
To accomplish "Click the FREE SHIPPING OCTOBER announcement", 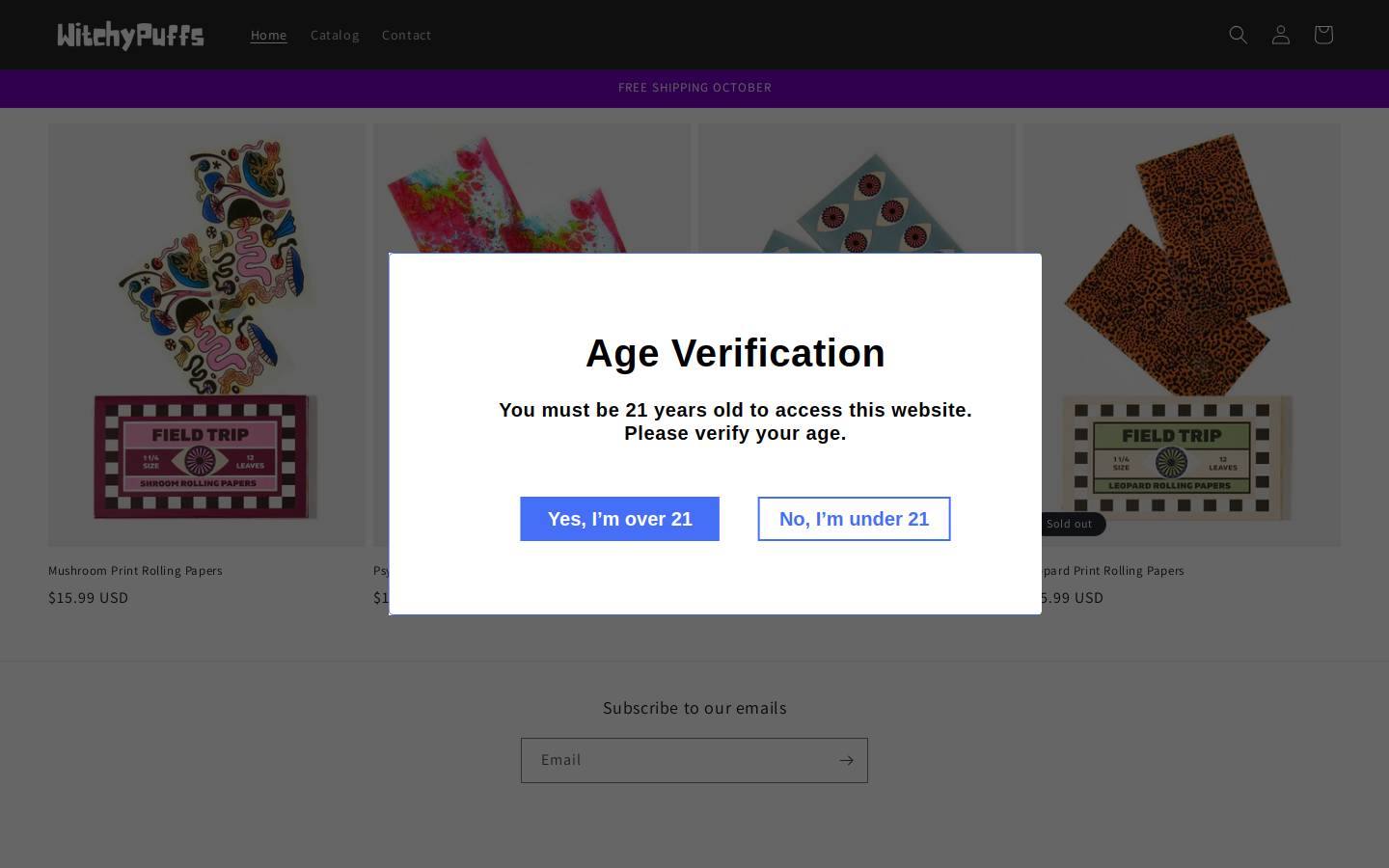I will pyautogui.click(x=694, y=88).
